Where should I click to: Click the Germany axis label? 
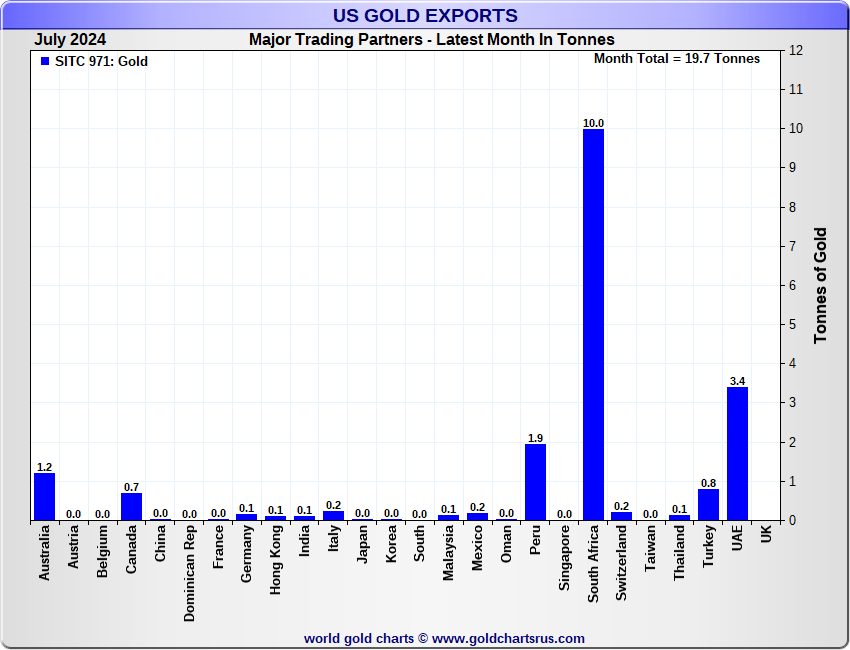click(x=247, y=554)
